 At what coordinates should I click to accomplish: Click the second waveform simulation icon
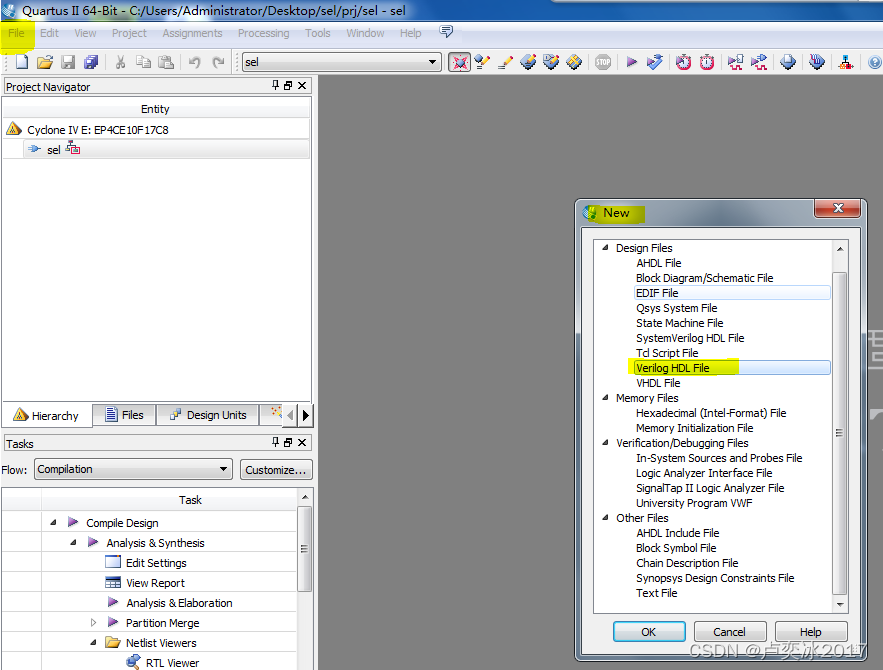759,62
